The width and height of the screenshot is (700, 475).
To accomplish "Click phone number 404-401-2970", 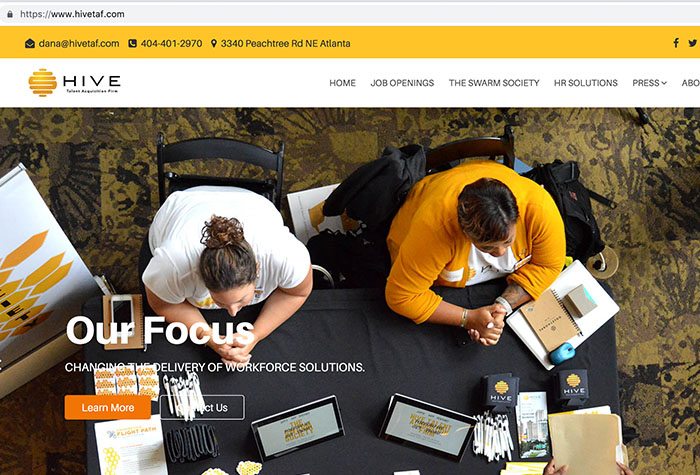I will [x=171, y=43].
